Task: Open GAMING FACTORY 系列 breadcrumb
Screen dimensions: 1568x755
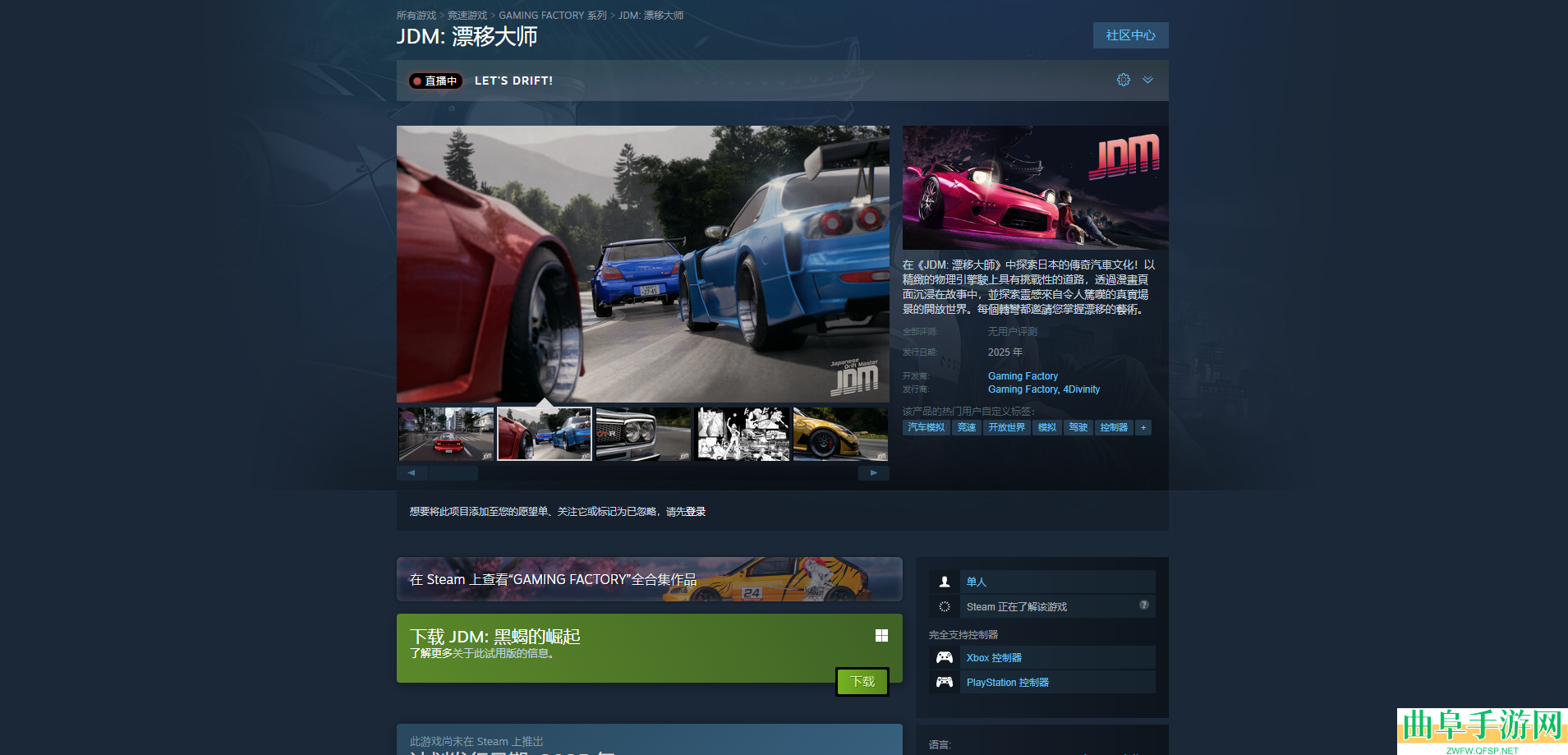Action: click(553, 16)
